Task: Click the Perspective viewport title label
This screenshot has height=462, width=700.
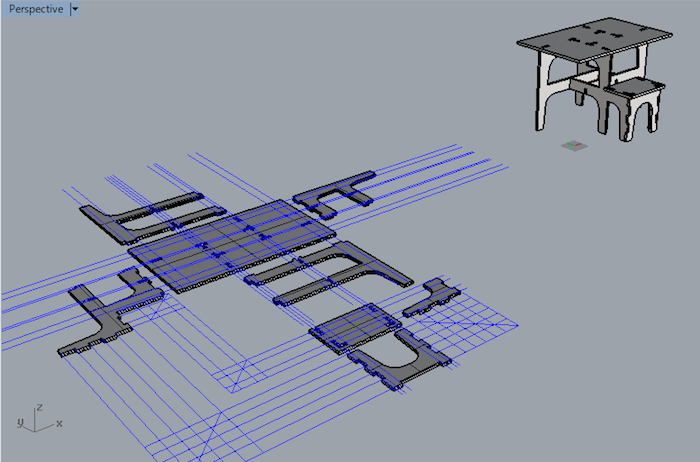Action: 36,9
